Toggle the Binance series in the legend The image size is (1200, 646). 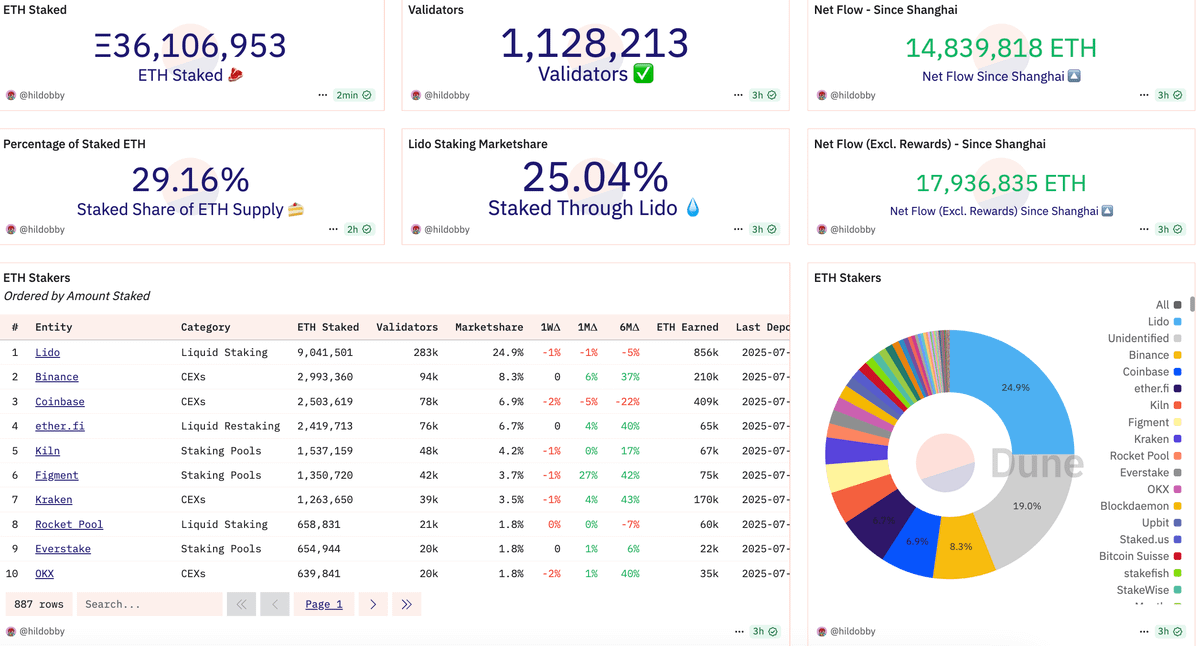1155,355
